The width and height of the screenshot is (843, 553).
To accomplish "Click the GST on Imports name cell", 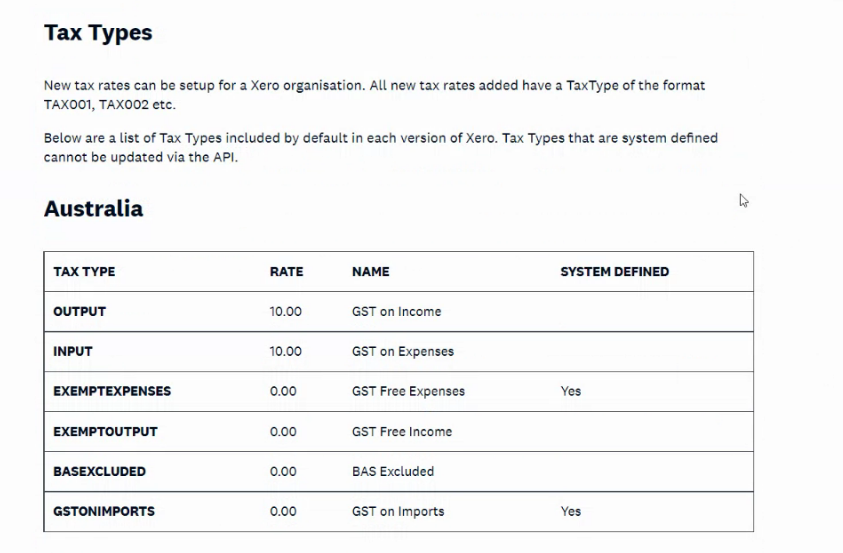I will pos(398,511).
